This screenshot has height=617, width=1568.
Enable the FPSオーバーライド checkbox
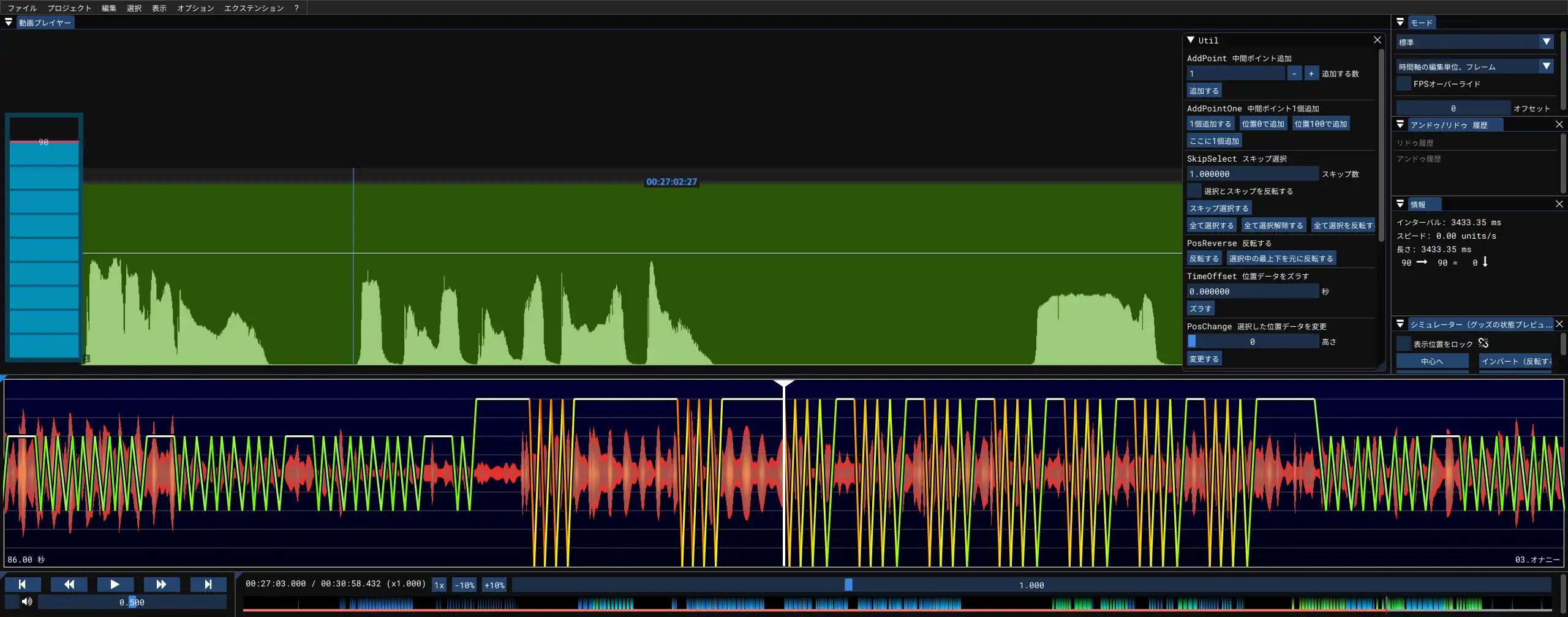click(x=1404, y=84)
